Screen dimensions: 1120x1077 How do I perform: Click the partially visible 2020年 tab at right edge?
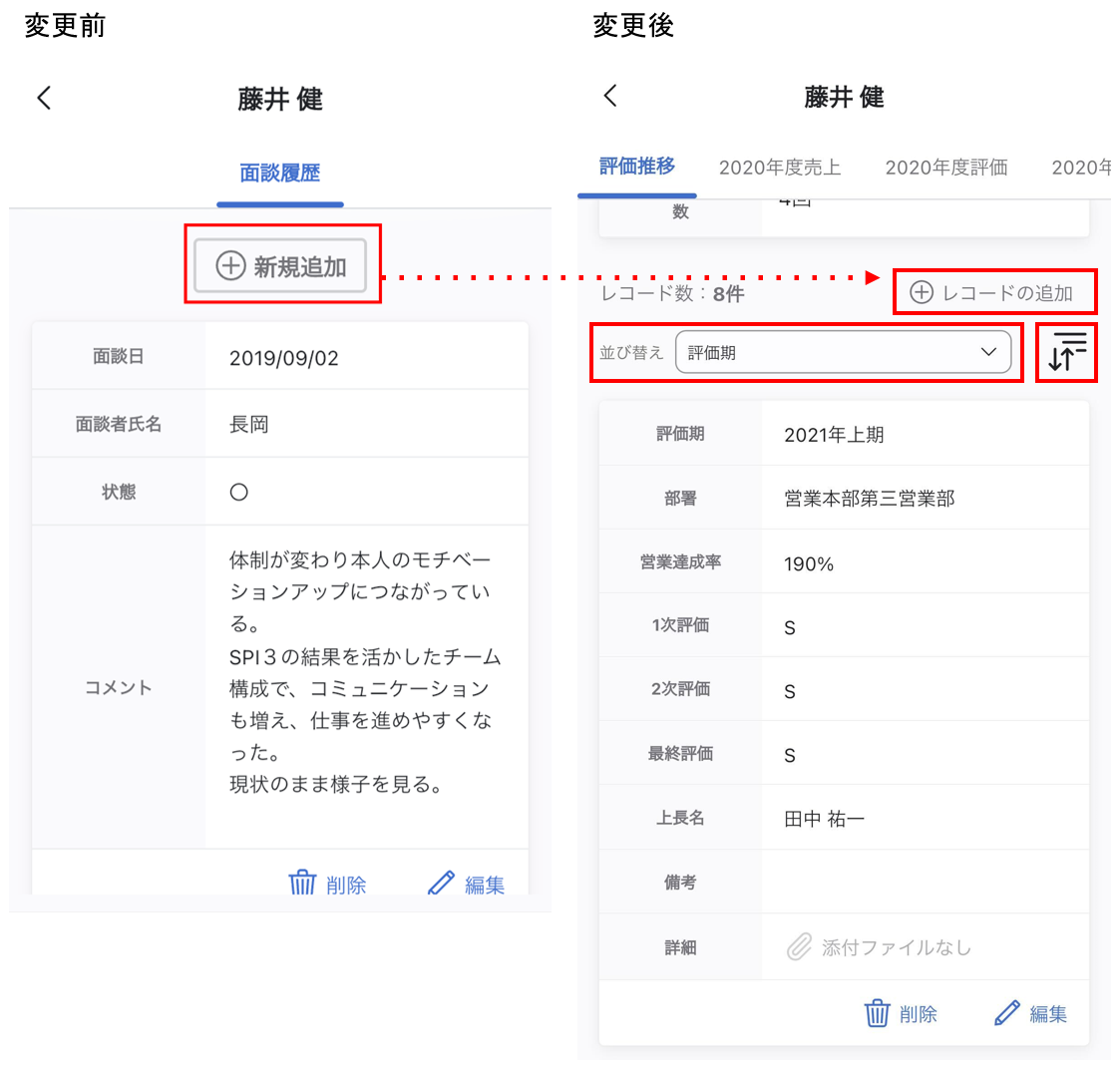1081,168
